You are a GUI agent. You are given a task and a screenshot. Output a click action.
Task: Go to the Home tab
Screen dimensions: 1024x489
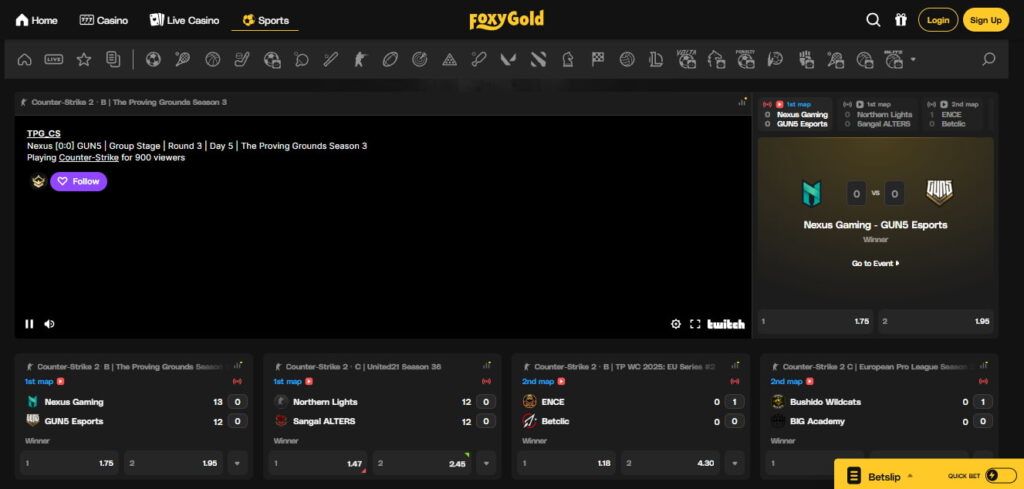(37, 20)
